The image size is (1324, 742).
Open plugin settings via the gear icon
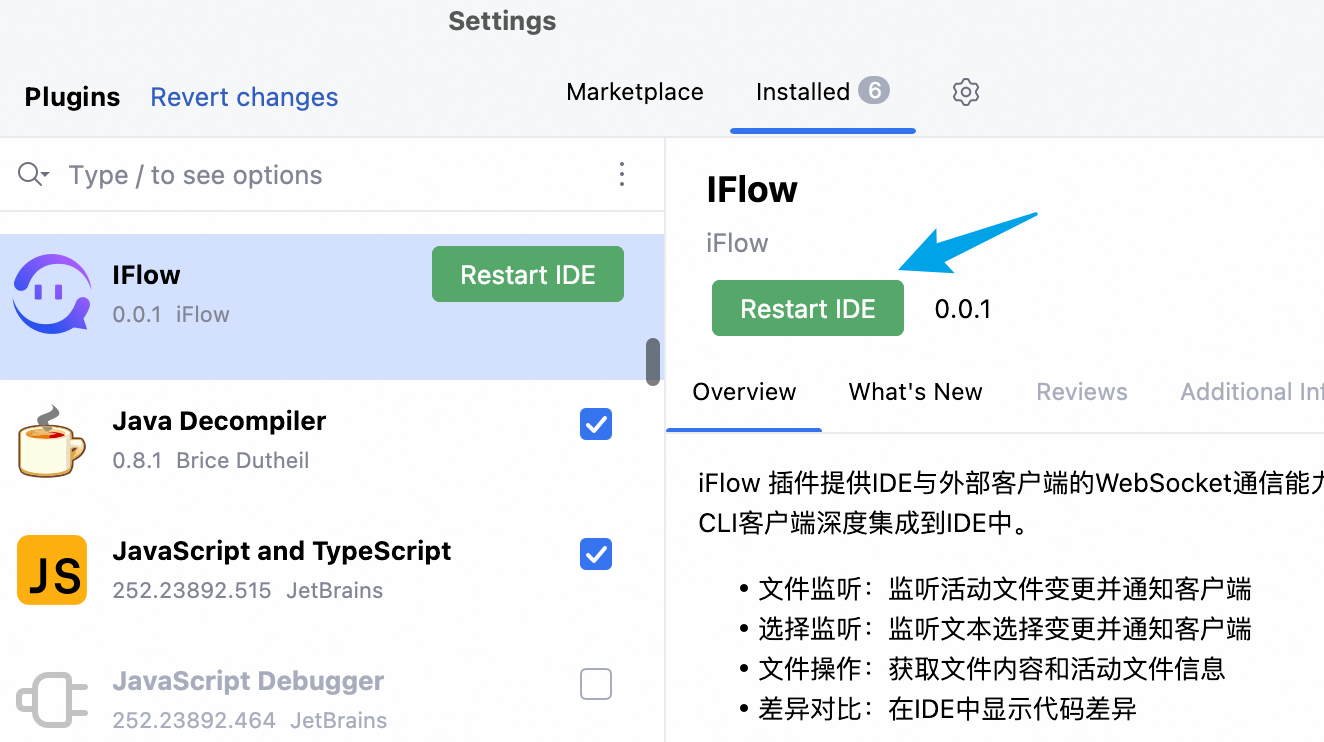pos(965,92)
